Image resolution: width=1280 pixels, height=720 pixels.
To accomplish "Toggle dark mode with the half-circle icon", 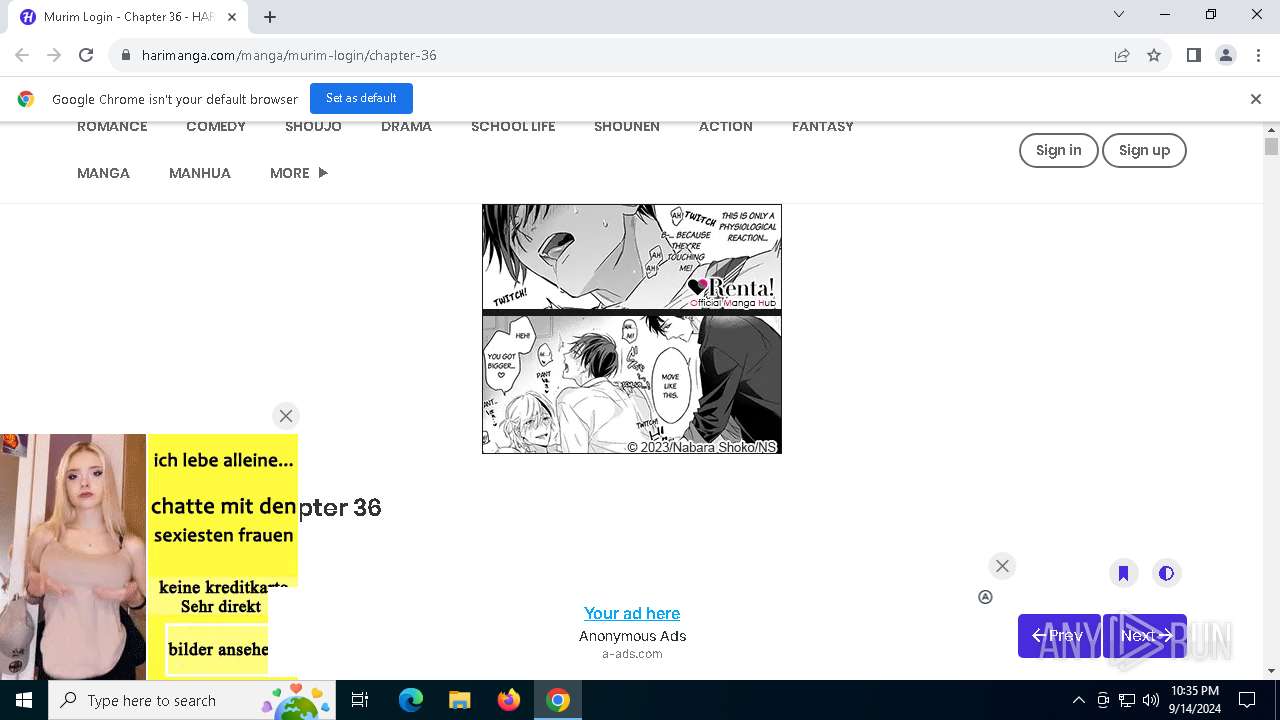I will click(x=1166, y=573).
